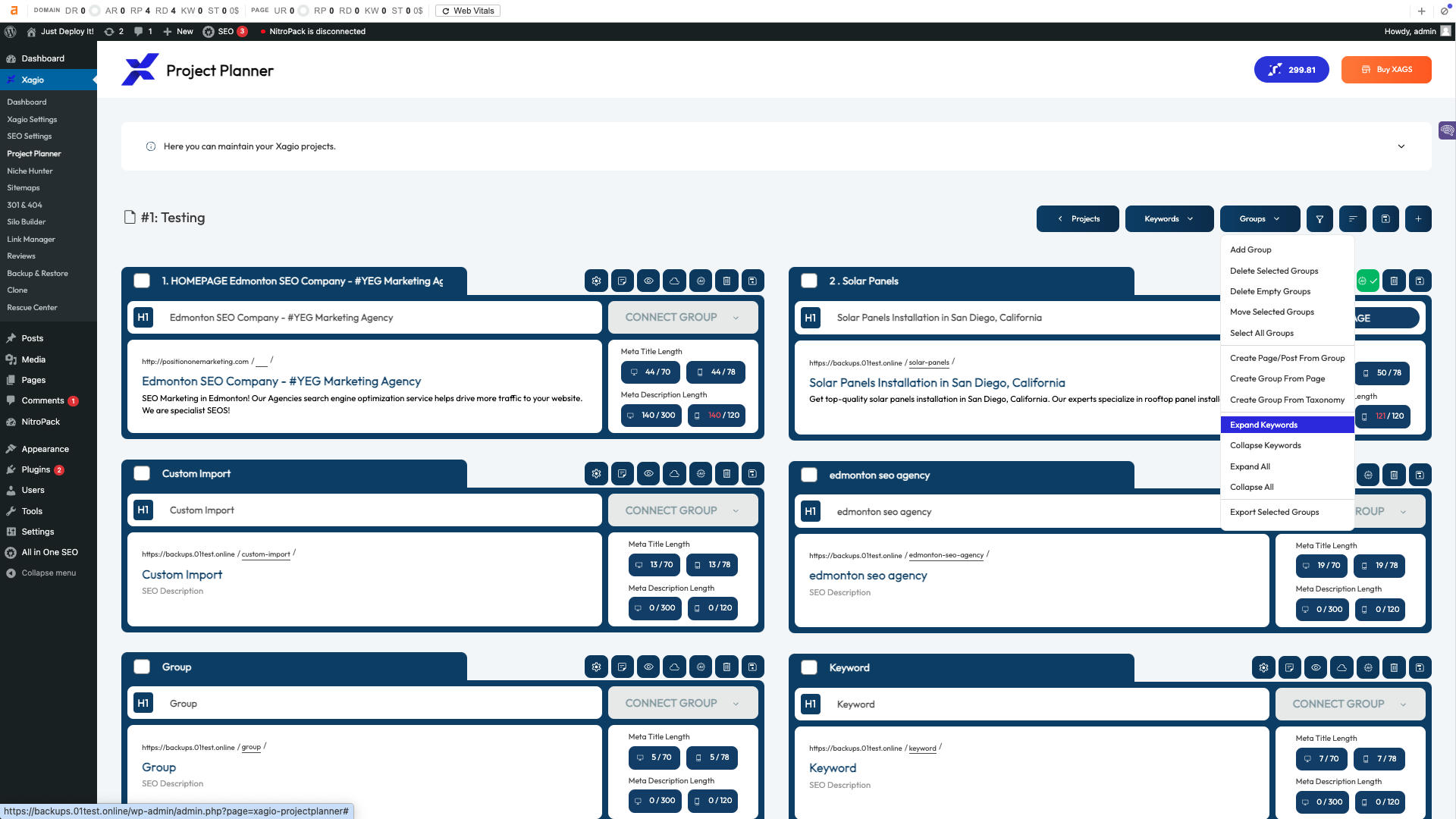The width and height of the screenshot is (1456, 819).
Task: Toggle preview eye of HOMEPAGE Edmonton group
Action: click(648, 281)
